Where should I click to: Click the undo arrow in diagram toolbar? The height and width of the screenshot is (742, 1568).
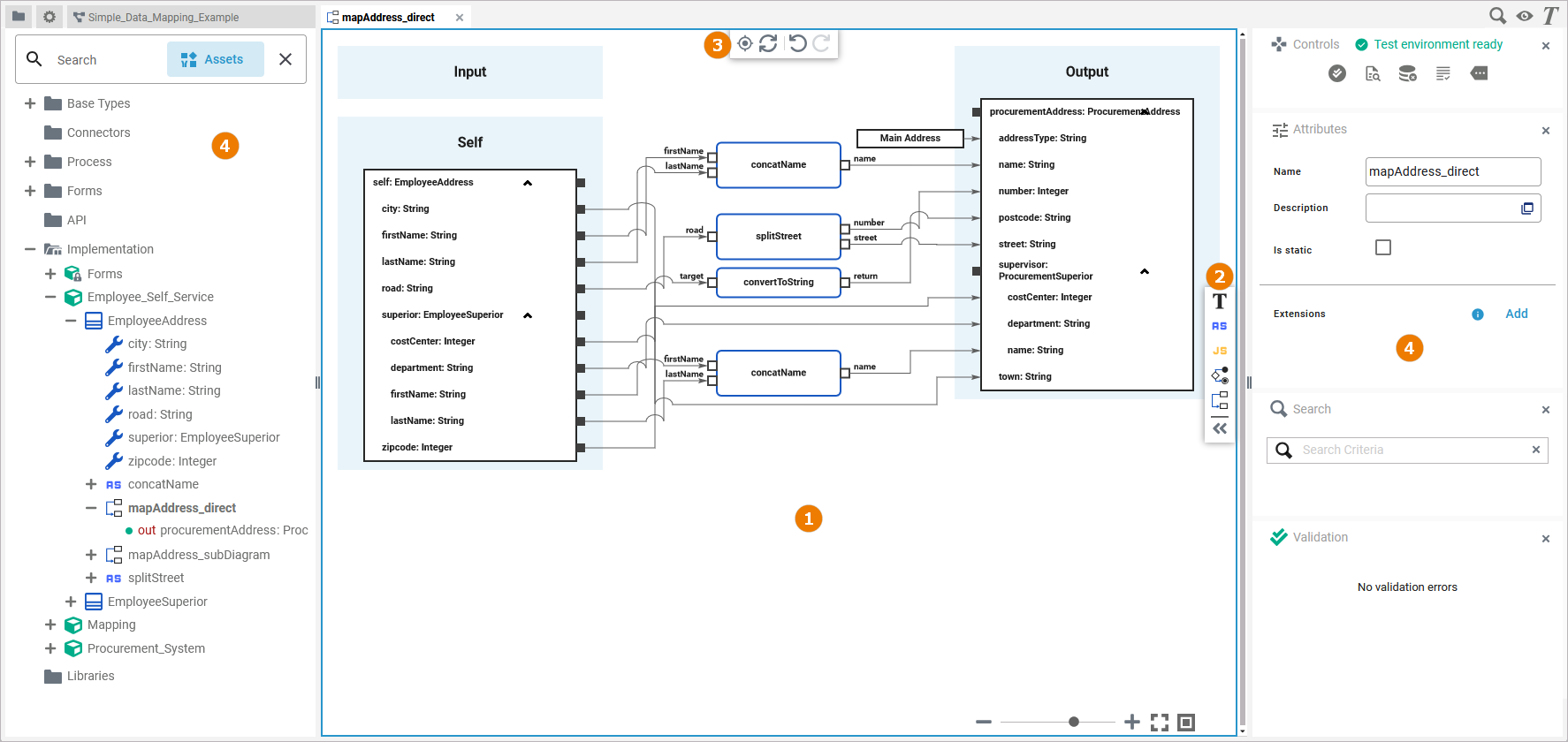(797, 43)
